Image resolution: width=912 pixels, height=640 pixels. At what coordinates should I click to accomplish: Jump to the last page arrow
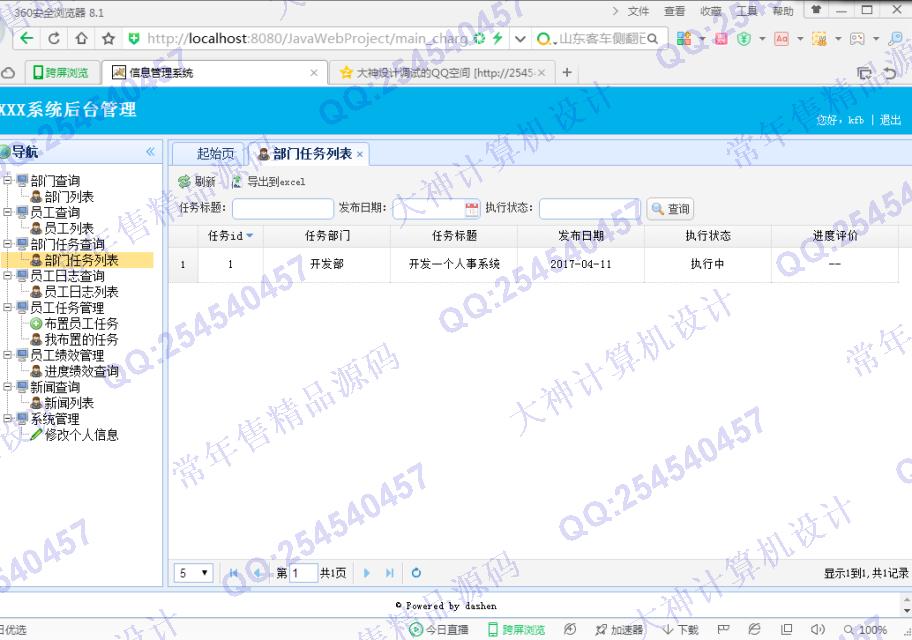pyautogui.click(x=390, y=573)
